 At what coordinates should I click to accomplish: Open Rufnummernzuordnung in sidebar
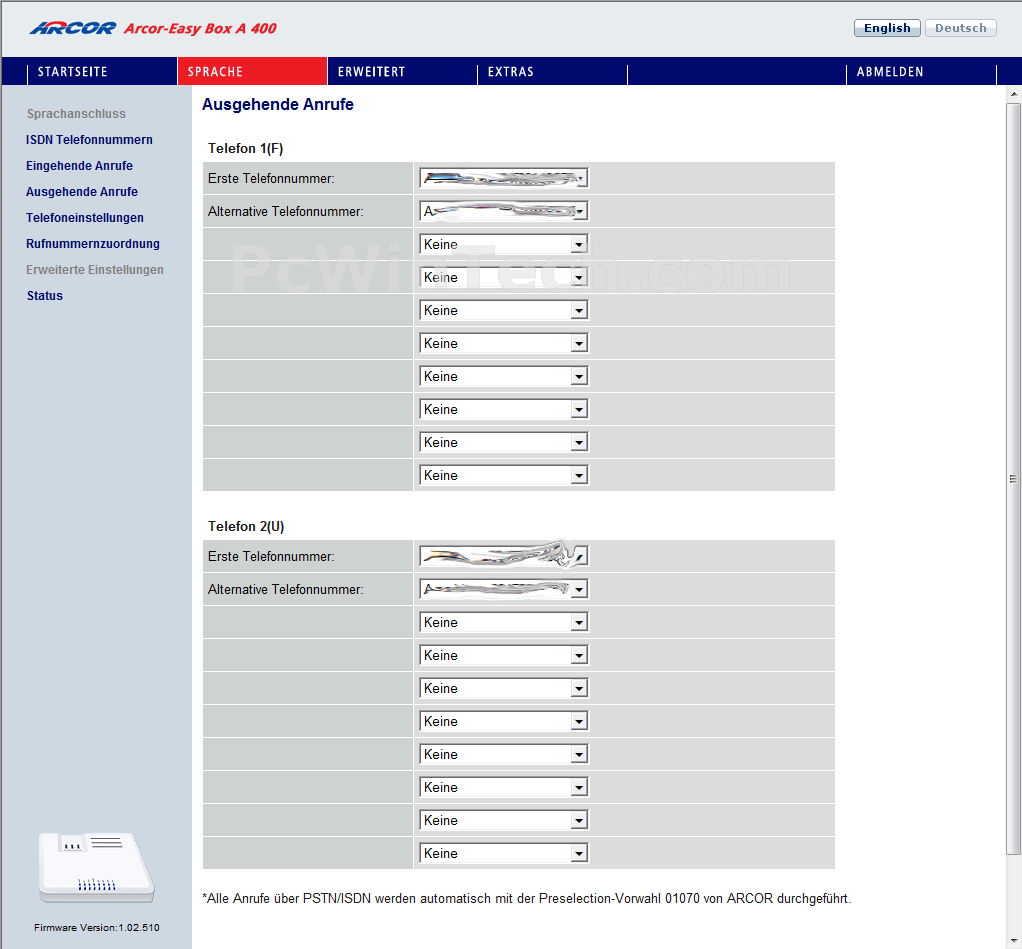pyautogui.click(x=93, y=244)
